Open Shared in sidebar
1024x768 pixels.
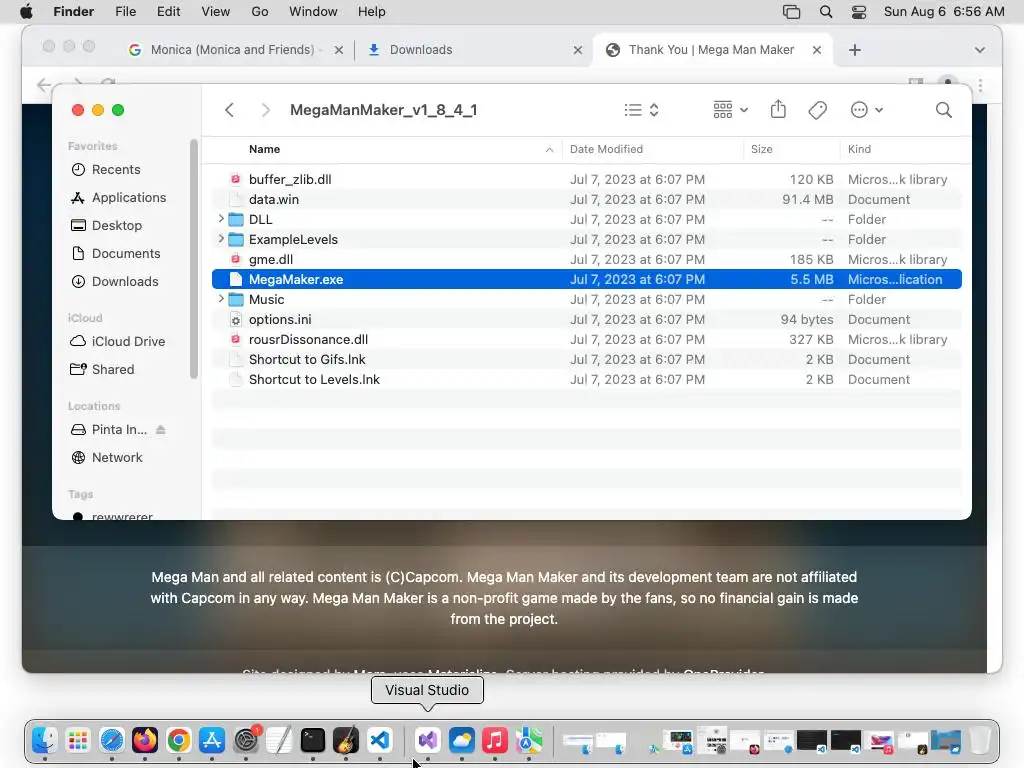tap(103, 370)
